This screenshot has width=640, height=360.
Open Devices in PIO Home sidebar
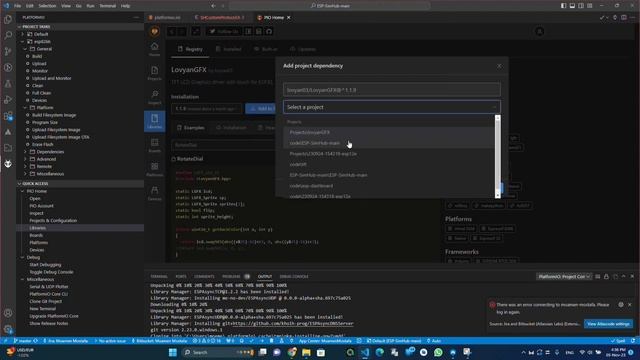pyautogui.click(x=154, y=193)
